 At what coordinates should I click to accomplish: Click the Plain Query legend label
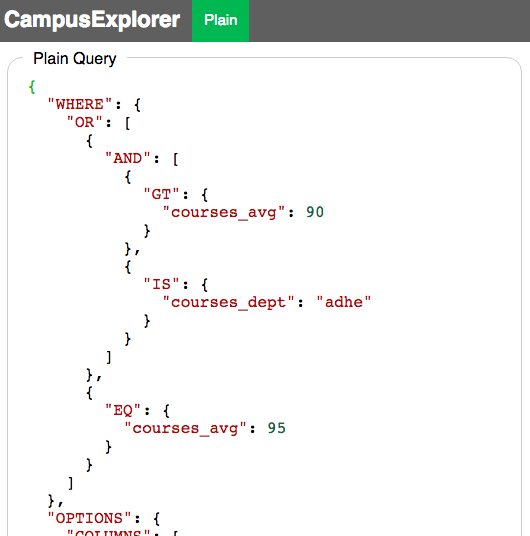click(x=75, y=58)
